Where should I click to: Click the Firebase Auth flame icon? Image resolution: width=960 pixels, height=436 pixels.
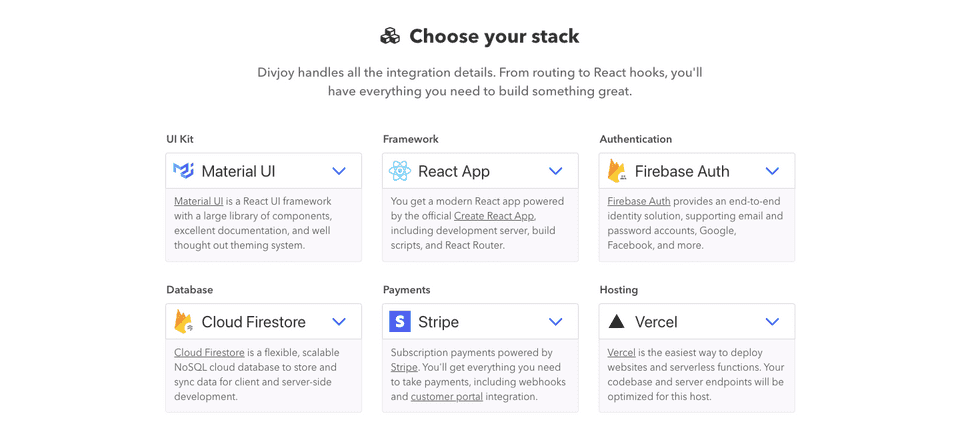[x=617, y=171]
